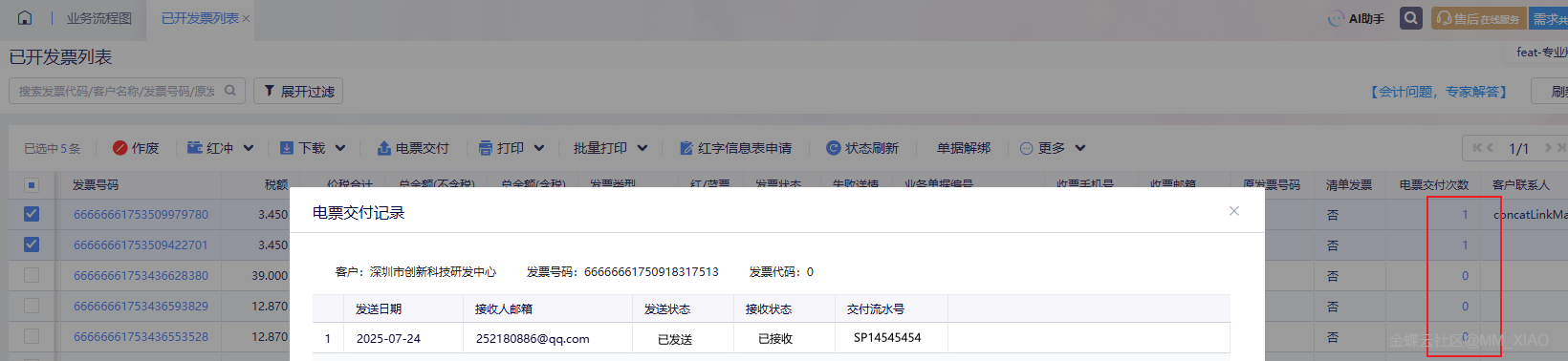
Task: Click the magnifier icon in search box
Action: [230, 91]
